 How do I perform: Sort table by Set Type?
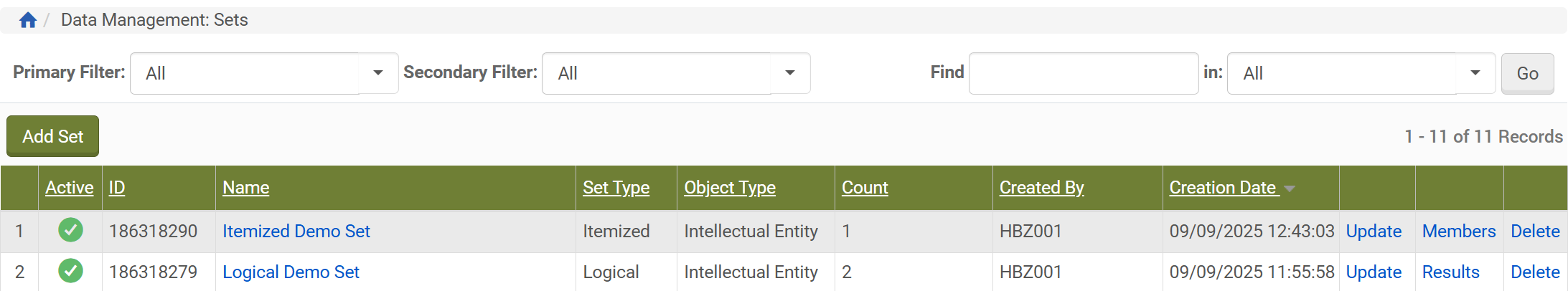616,188
